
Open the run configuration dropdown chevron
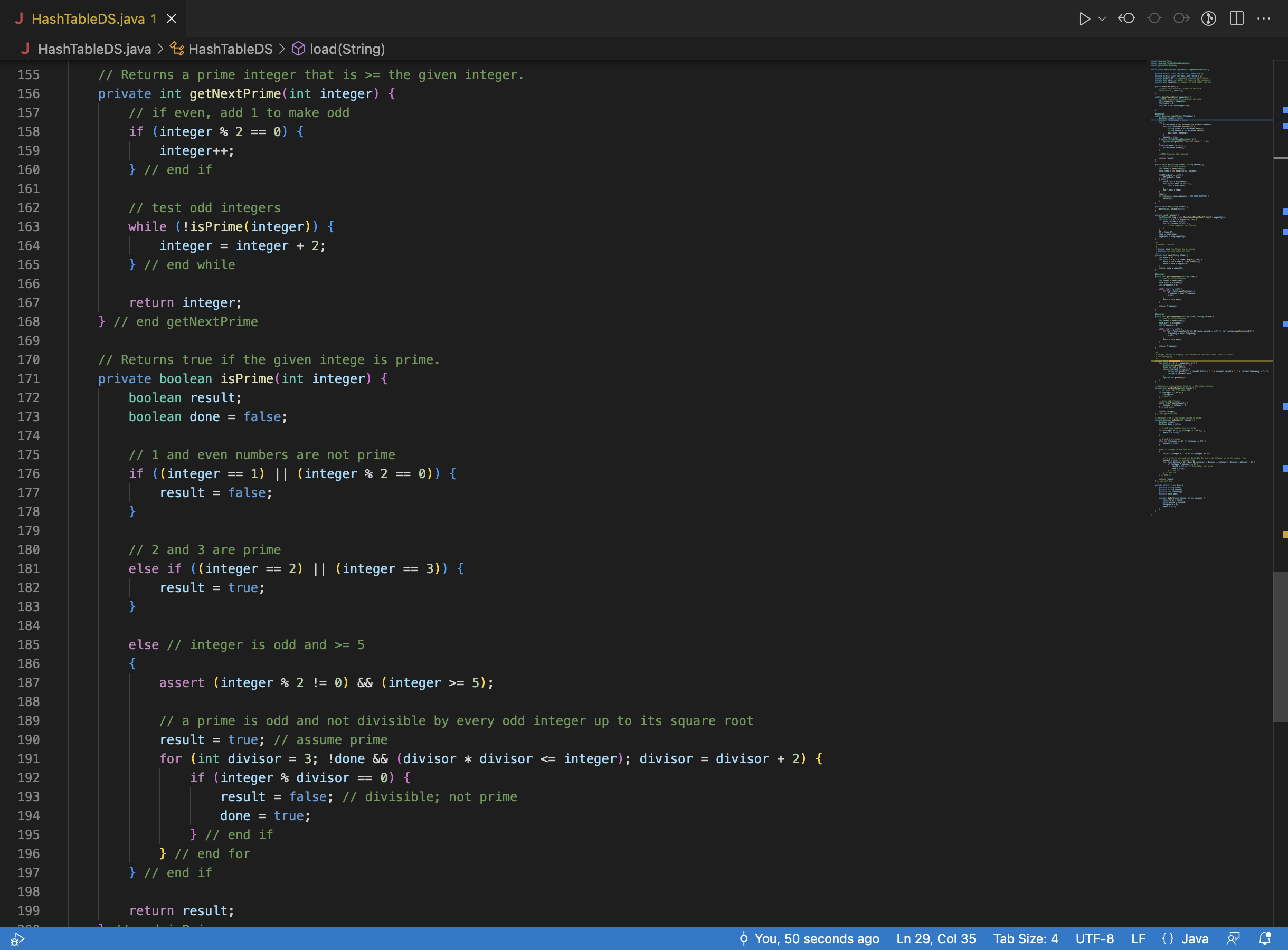coord(1101,18)
